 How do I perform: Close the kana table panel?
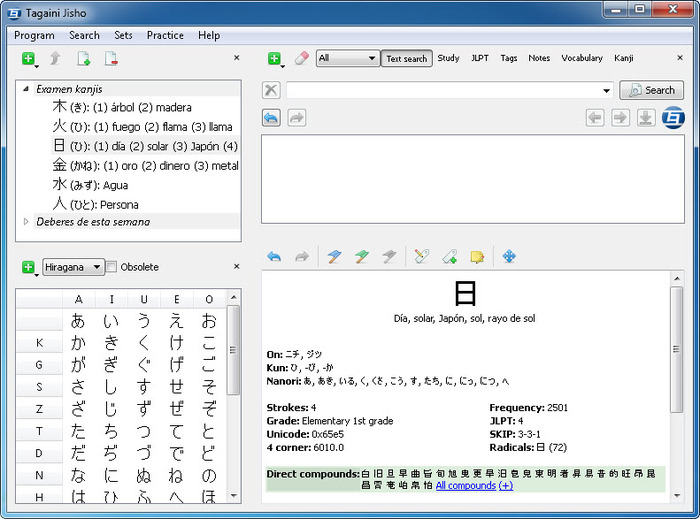pyautogui.click(x=237, y=266)
